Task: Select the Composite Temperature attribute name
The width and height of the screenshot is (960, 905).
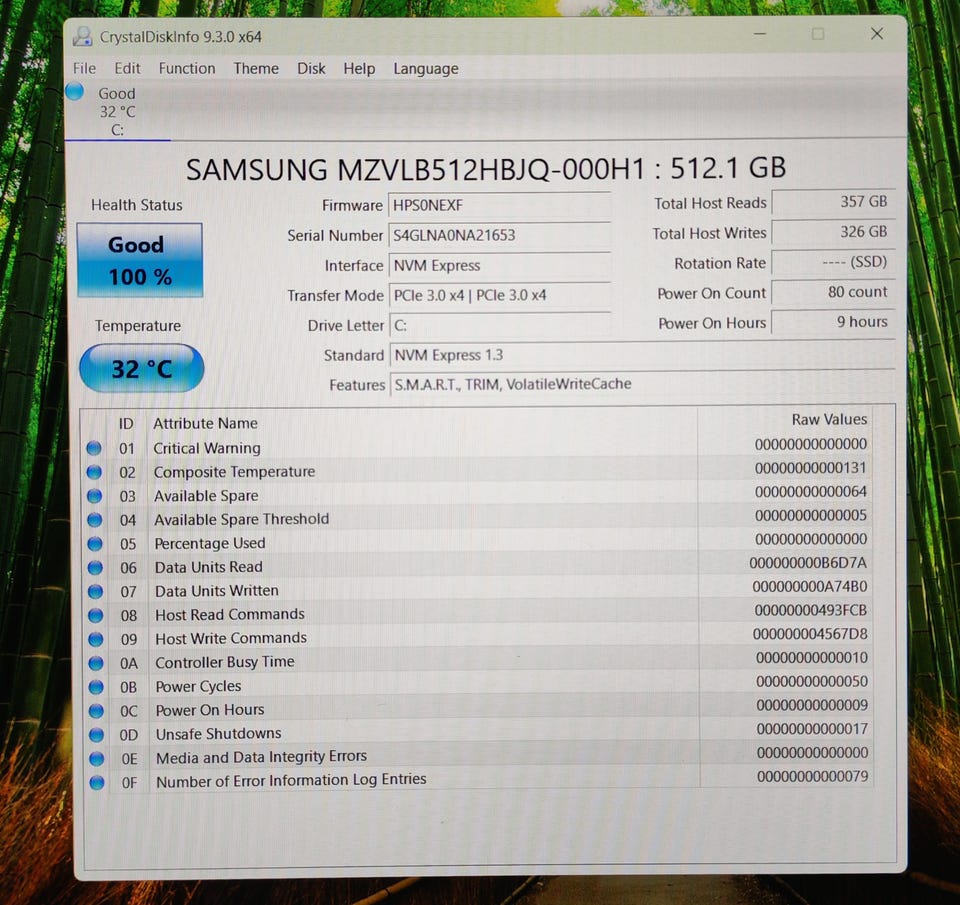Action: click(234, 471)
